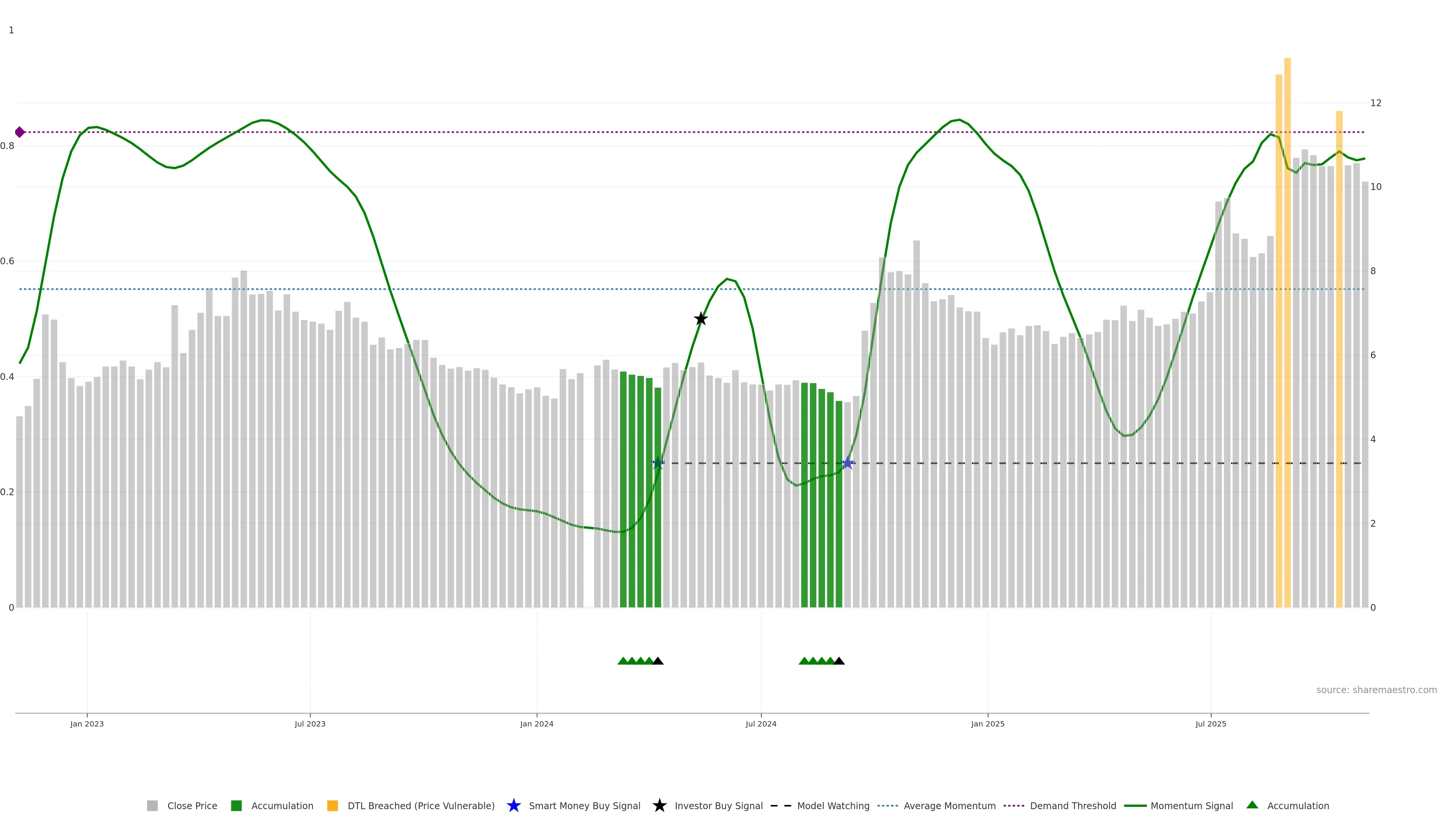This screenshot has height=819, width=1456.
Task: Click the green triangle Accumulation legend icon
Action: pos(1252,805)
